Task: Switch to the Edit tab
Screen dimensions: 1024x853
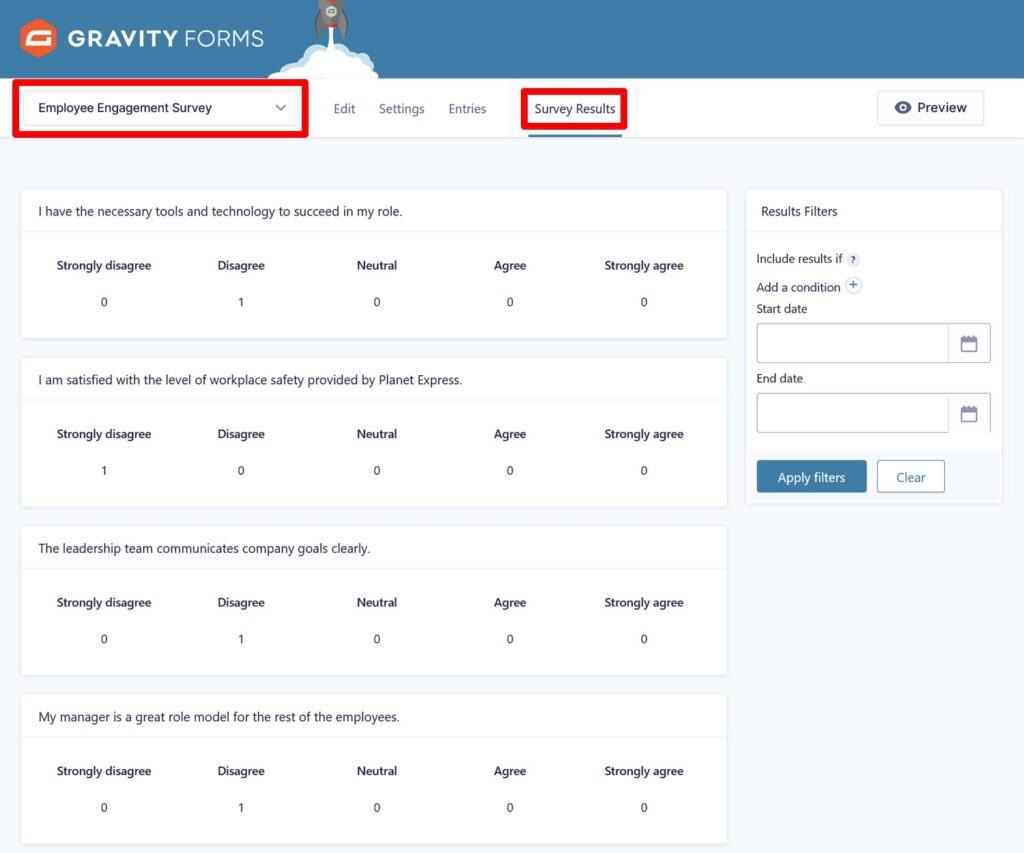Action: [x=344, y=108]
